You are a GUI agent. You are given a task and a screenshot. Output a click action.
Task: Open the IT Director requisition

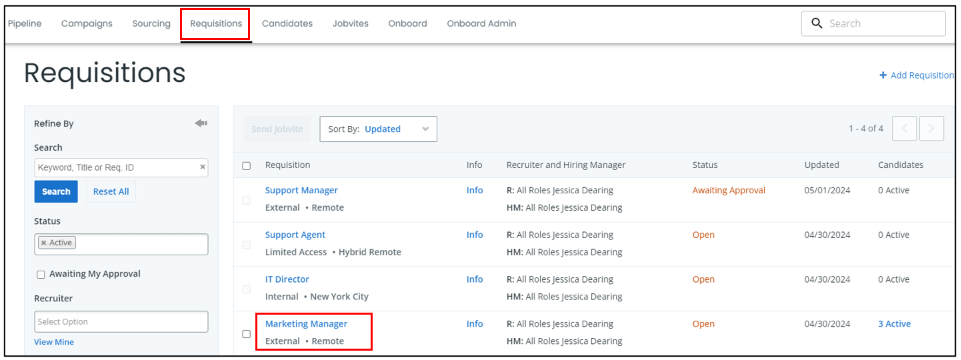[287, 279]
